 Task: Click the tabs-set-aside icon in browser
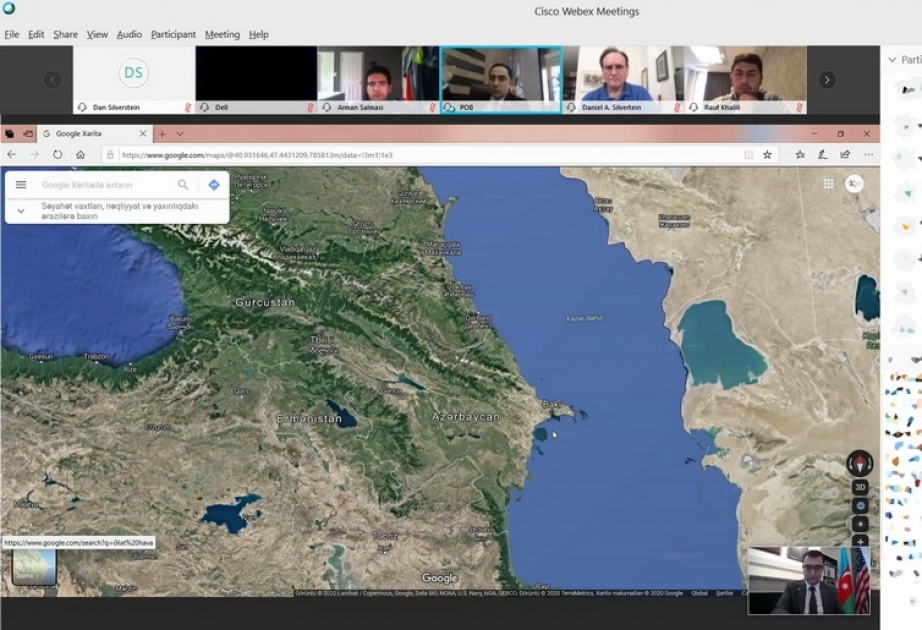tap(9, 134)
